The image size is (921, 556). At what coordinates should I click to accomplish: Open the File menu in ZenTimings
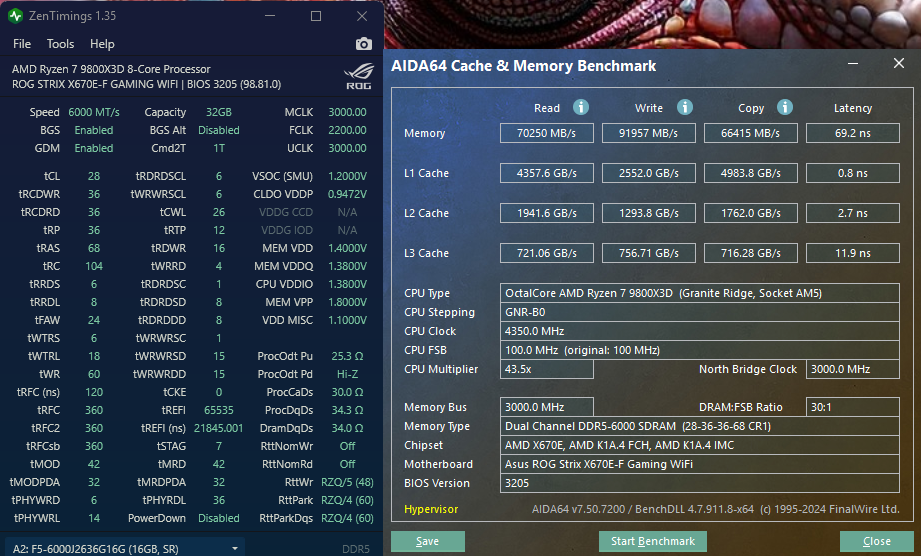[22, 44]
